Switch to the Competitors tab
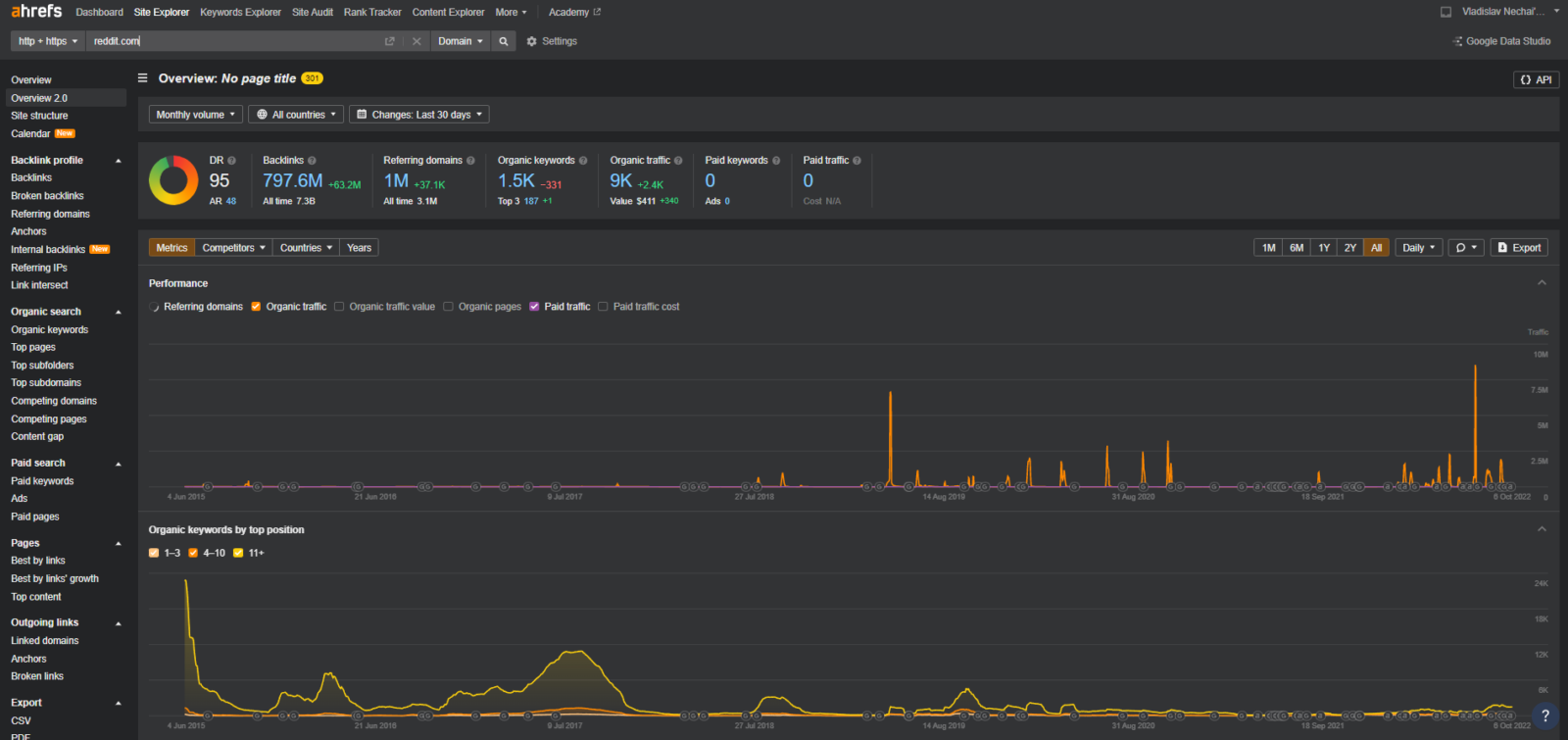 point(233,248)
